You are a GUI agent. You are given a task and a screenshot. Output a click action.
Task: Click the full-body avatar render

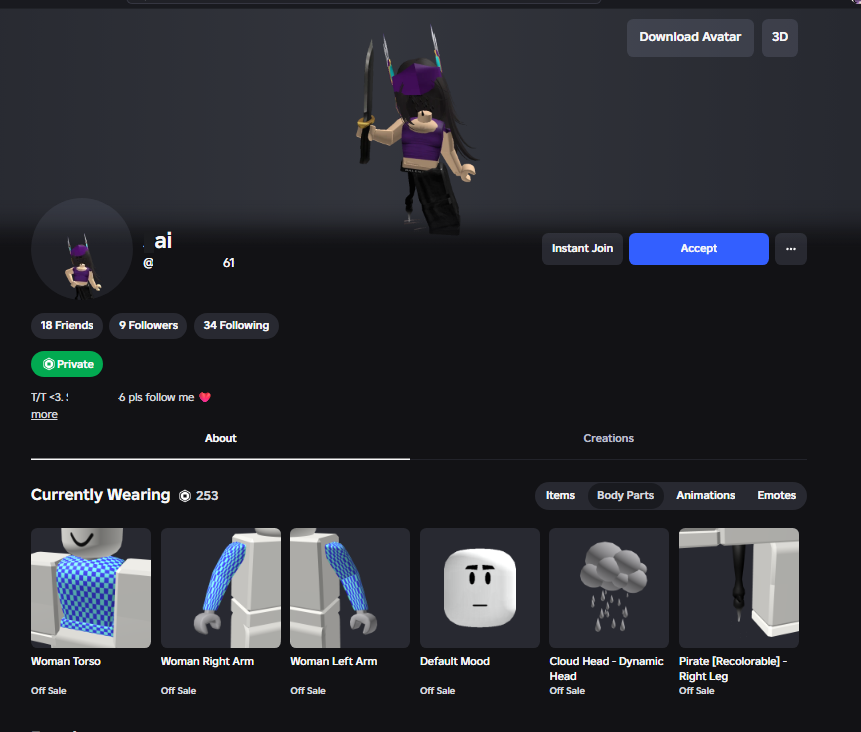[x=417, y=132]
